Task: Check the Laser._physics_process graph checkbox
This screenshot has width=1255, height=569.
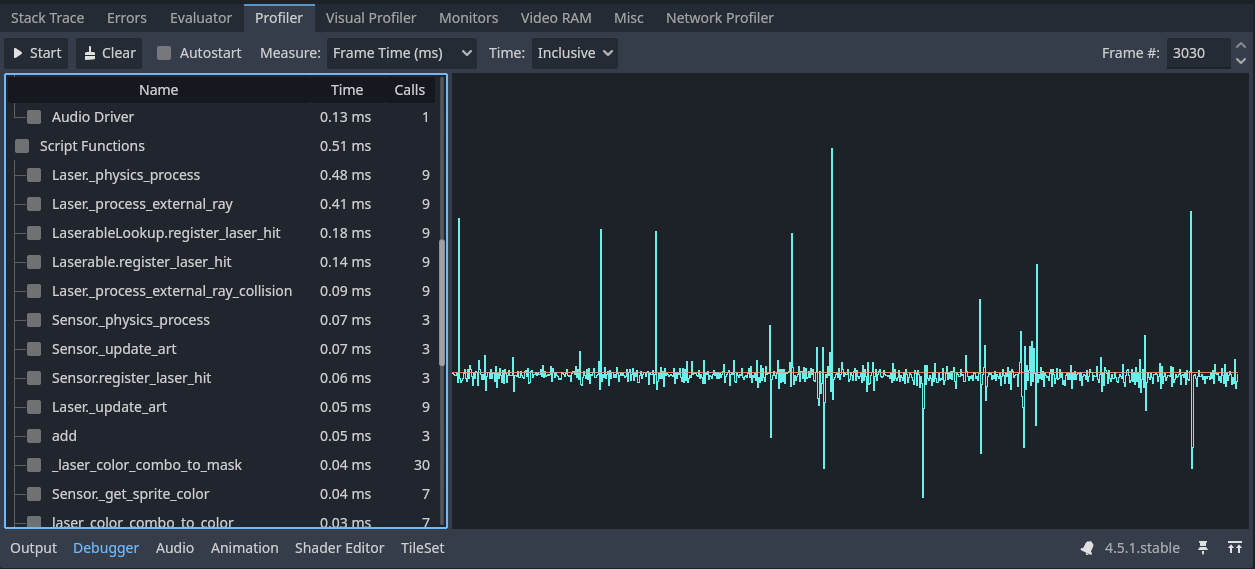Action: (34, 175)
